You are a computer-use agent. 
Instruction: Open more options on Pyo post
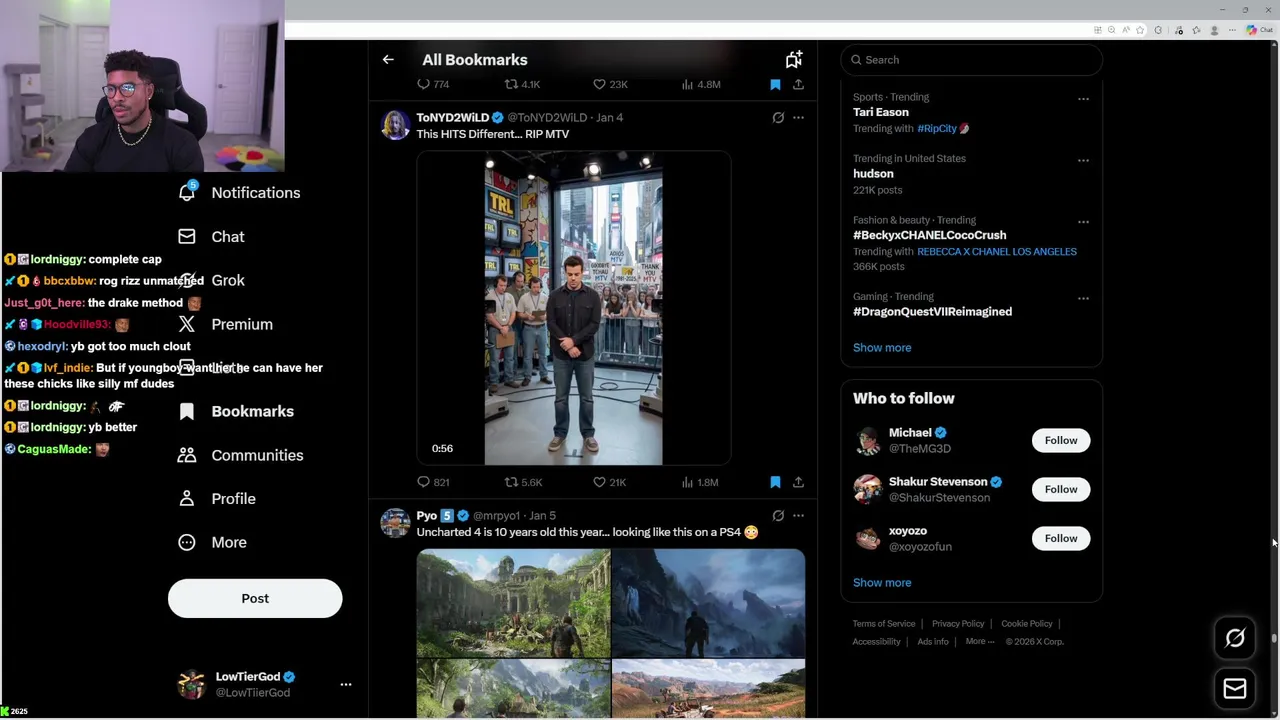coord(798,516)
